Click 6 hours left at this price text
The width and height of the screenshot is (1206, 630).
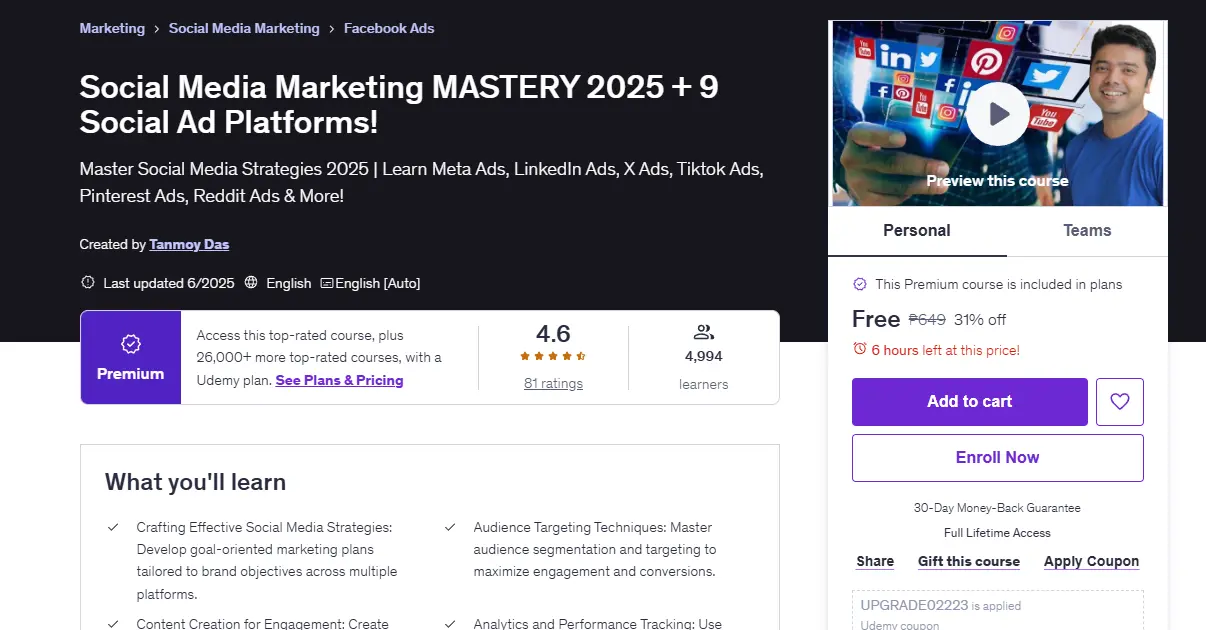point(946,350)
